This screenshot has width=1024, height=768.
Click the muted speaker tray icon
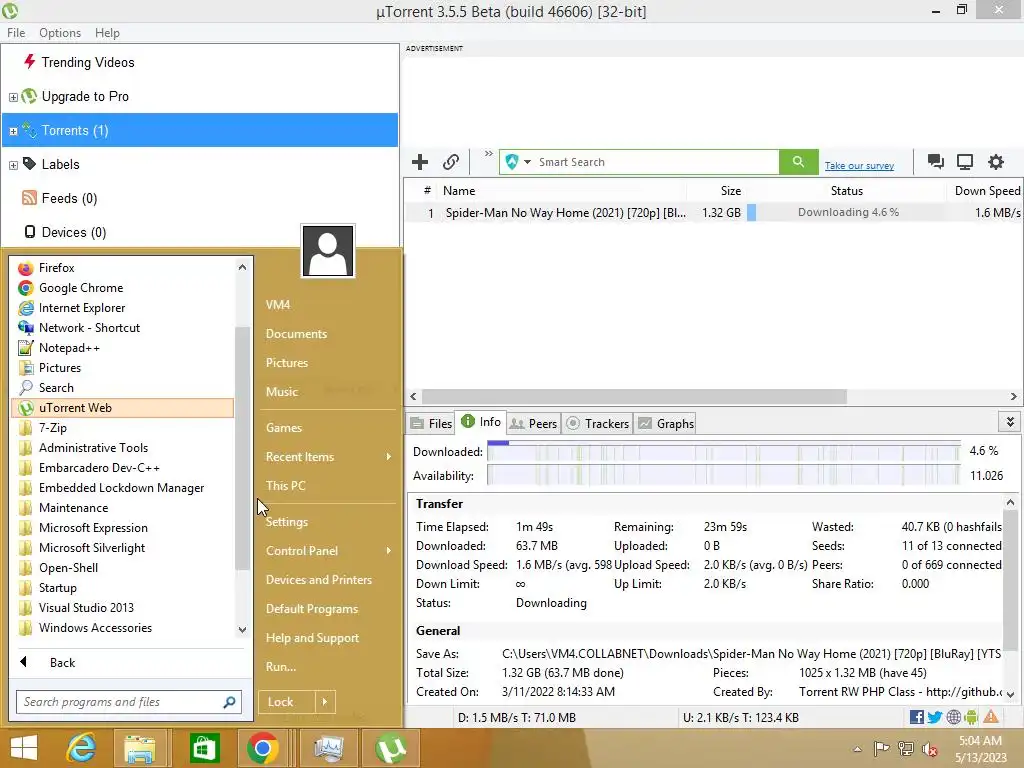tap(930, 748)
